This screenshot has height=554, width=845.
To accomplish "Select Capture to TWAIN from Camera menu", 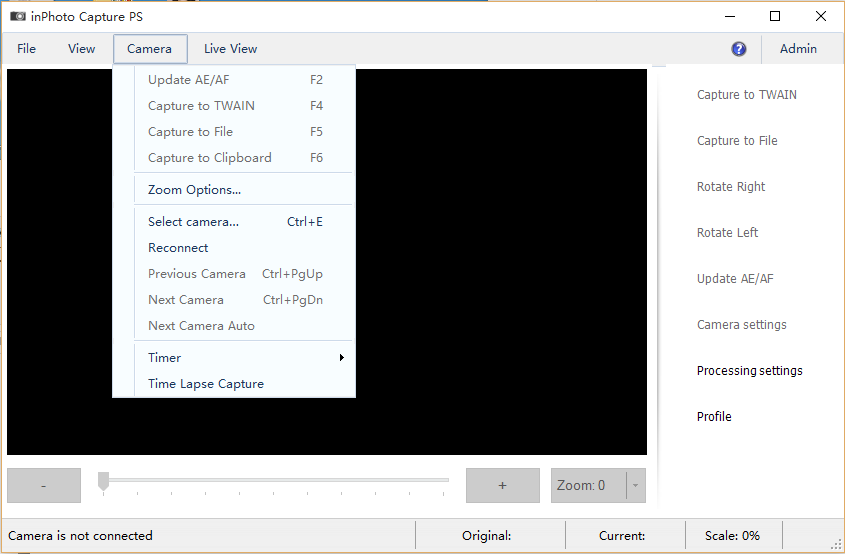I will coord(234,106).
